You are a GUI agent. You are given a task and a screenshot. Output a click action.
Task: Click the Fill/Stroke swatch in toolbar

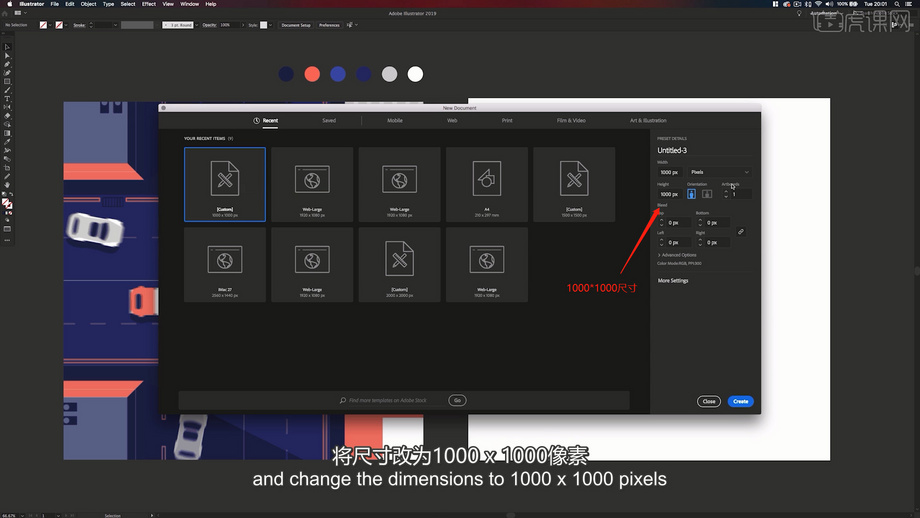point(7,204)
